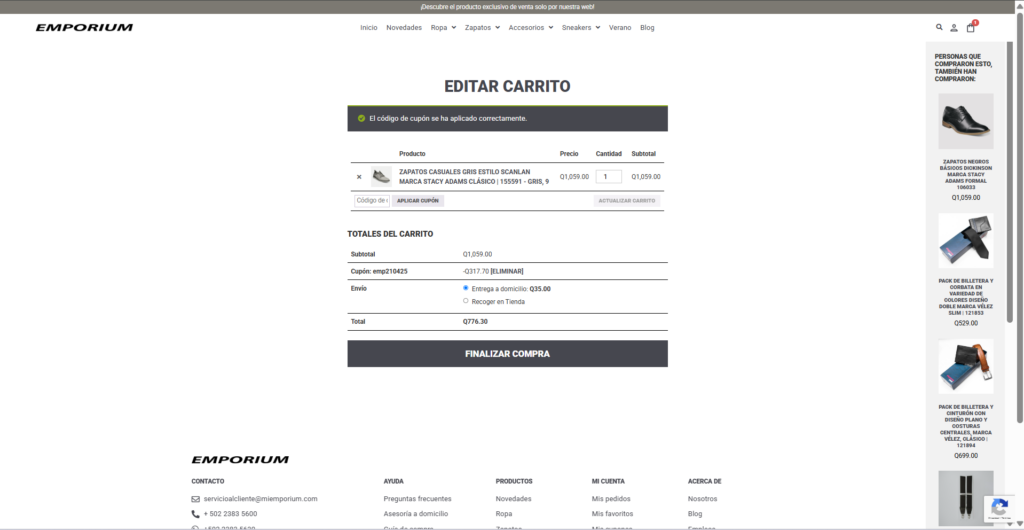The width and height of the screenshot is (1024, 530).
Task: Open Blog link in footer Acerca de
Action: pos(695,514)
